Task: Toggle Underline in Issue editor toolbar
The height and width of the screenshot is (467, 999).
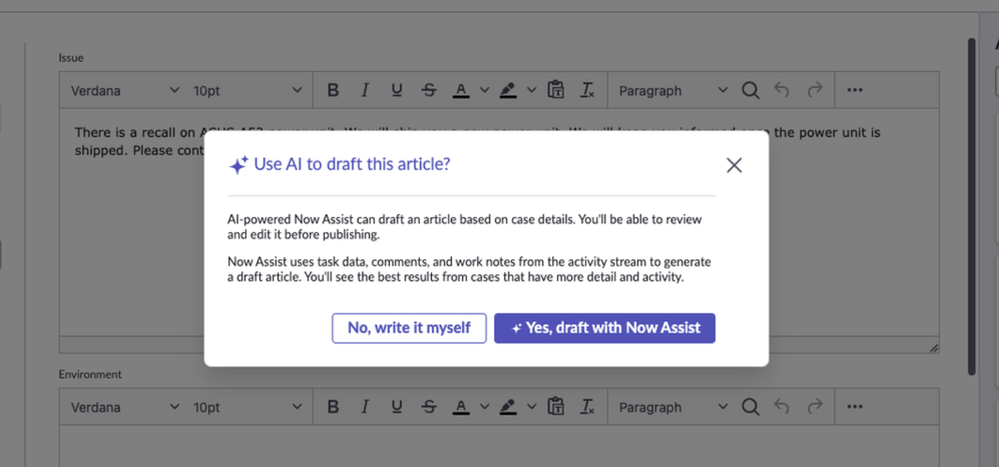Action: click(x=397, y=90)
